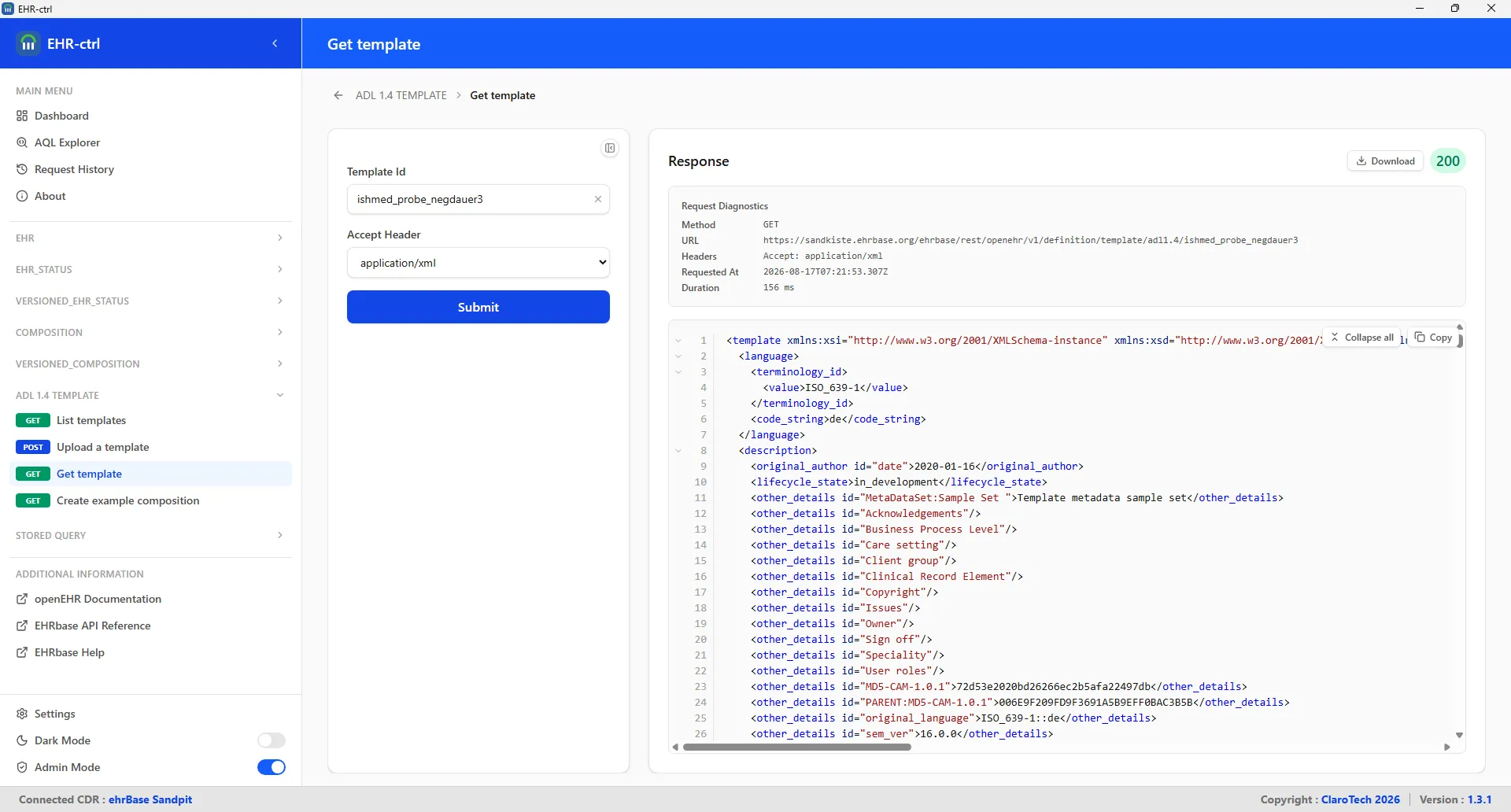Click the scroll-down arrow of the XML viewer
The width and height of the screenshot is (1511, 812).
(1459, 735)
